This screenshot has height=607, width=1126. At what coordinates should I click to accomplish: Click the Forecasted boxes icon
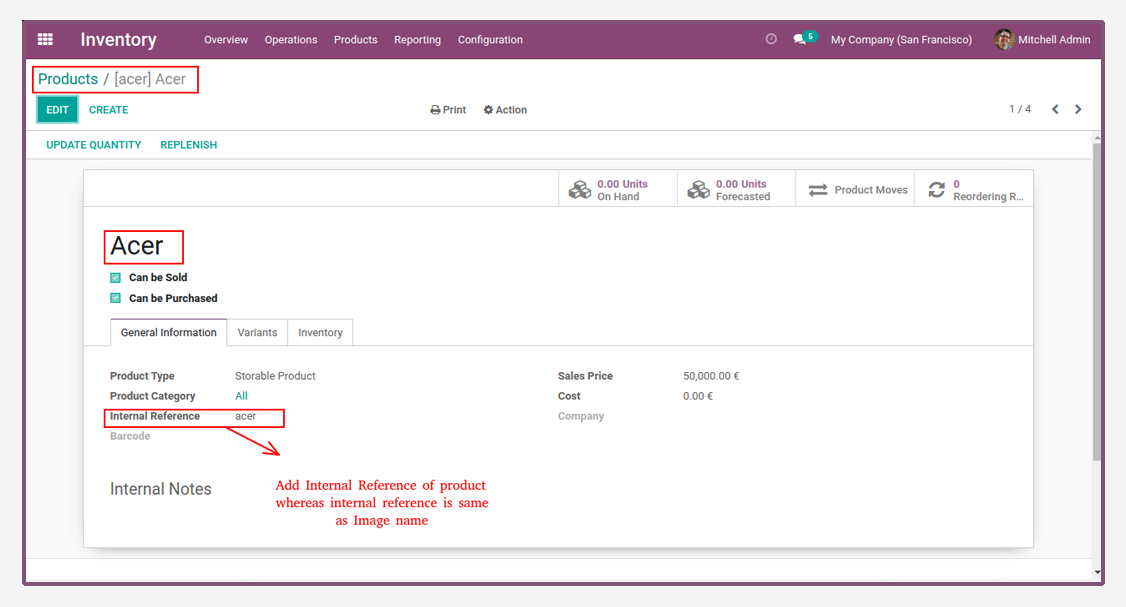(698, 190)
